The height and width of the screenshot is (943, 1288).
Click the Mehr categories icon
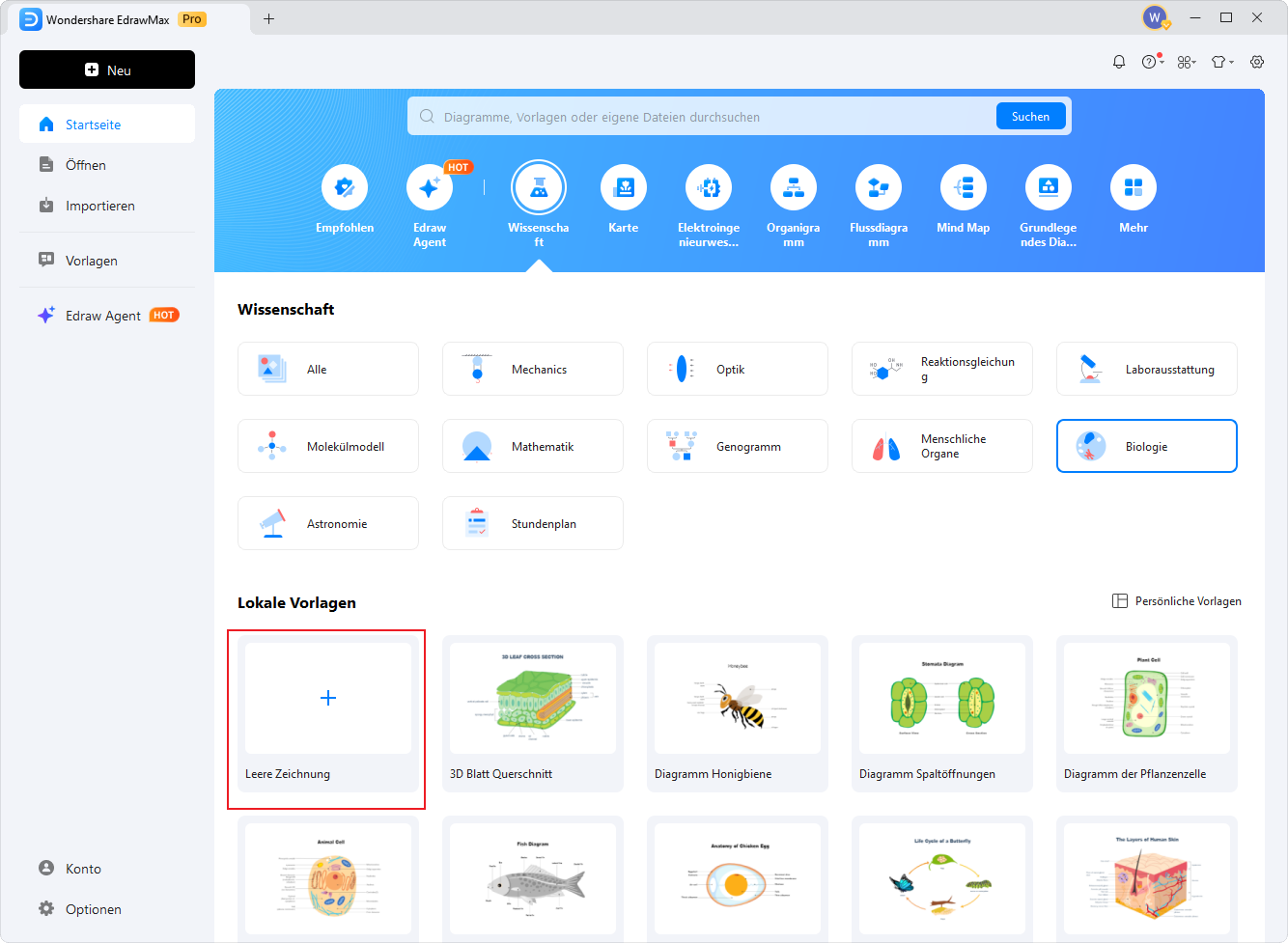point(1134,187)
